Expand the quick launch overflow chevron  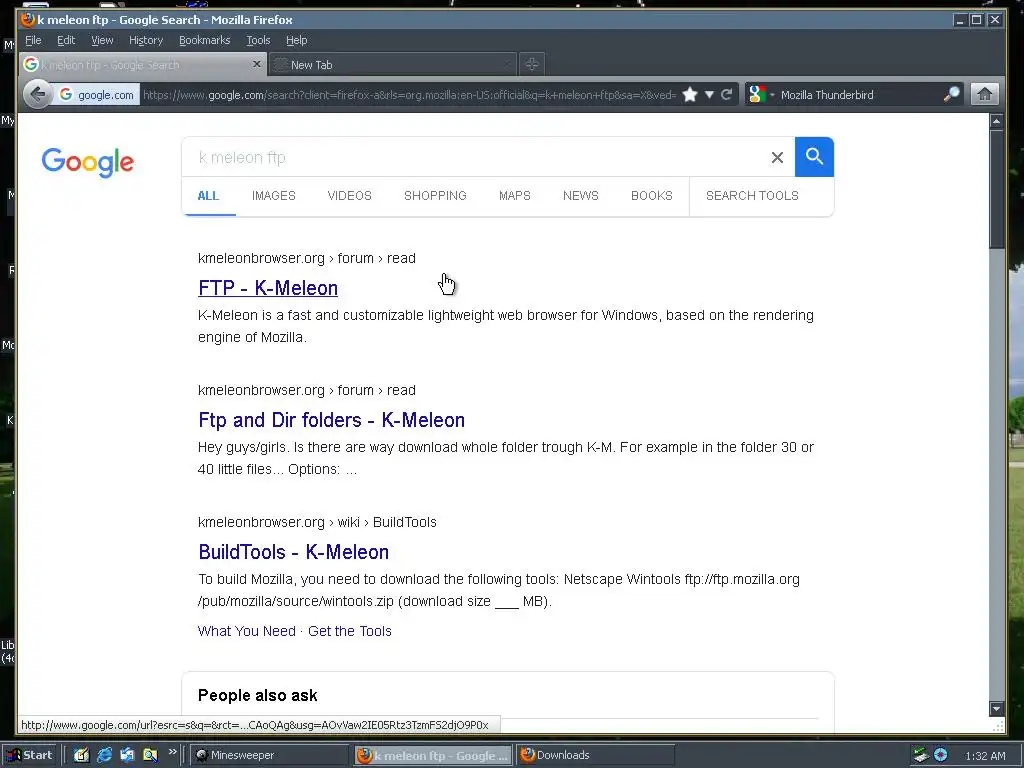pos(172,752)
